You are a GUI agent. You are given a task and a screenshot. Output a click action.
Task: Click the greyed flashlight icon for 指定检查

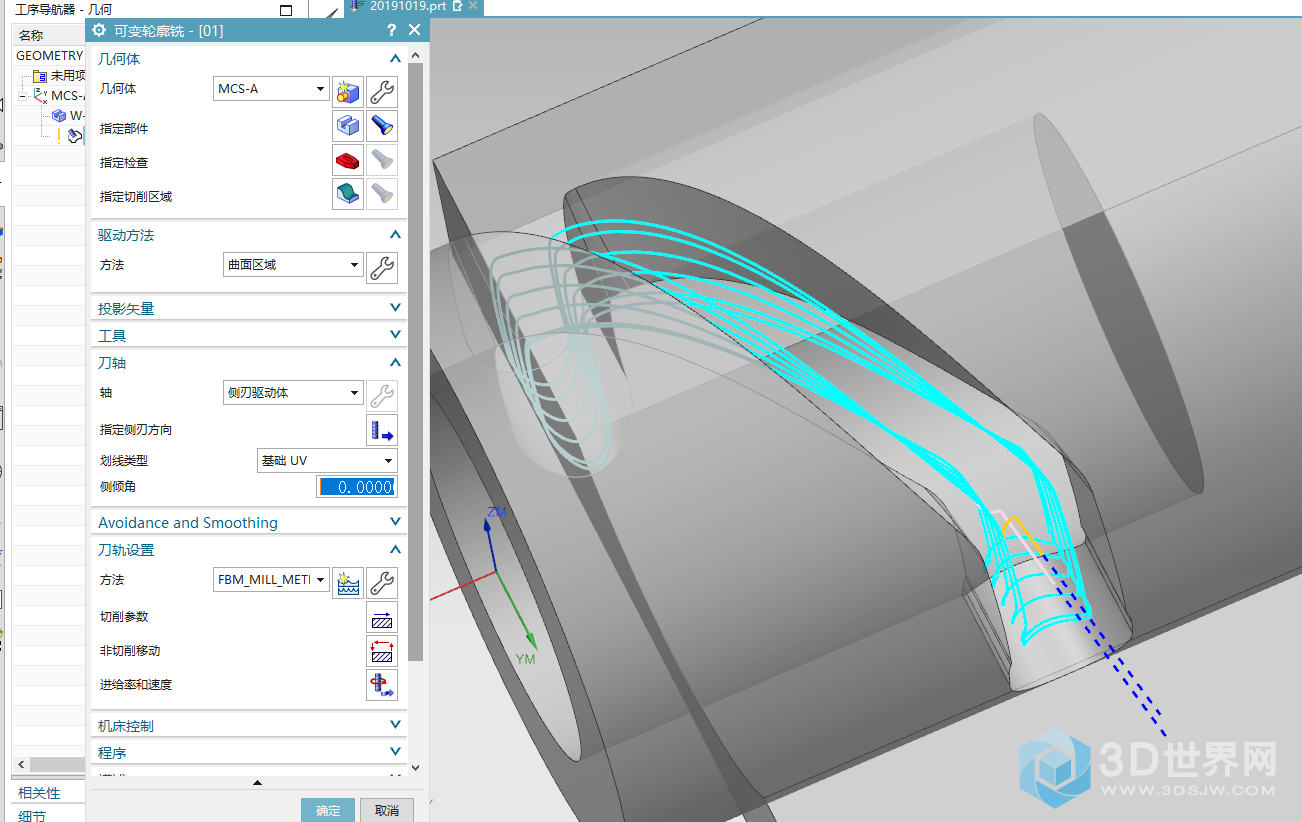(x=381, y=160)
